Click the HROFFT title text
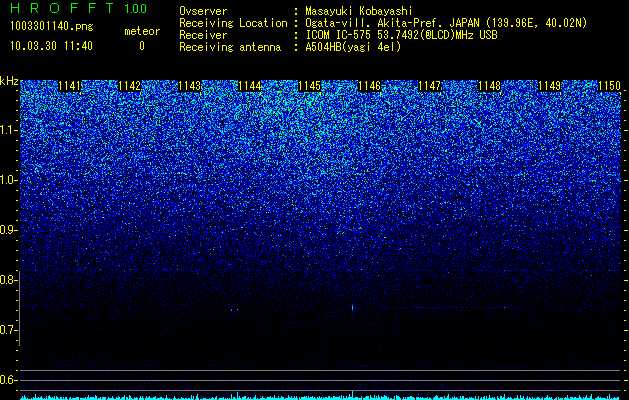This screenshot has width=629, height=400. (x=62, y=8)
